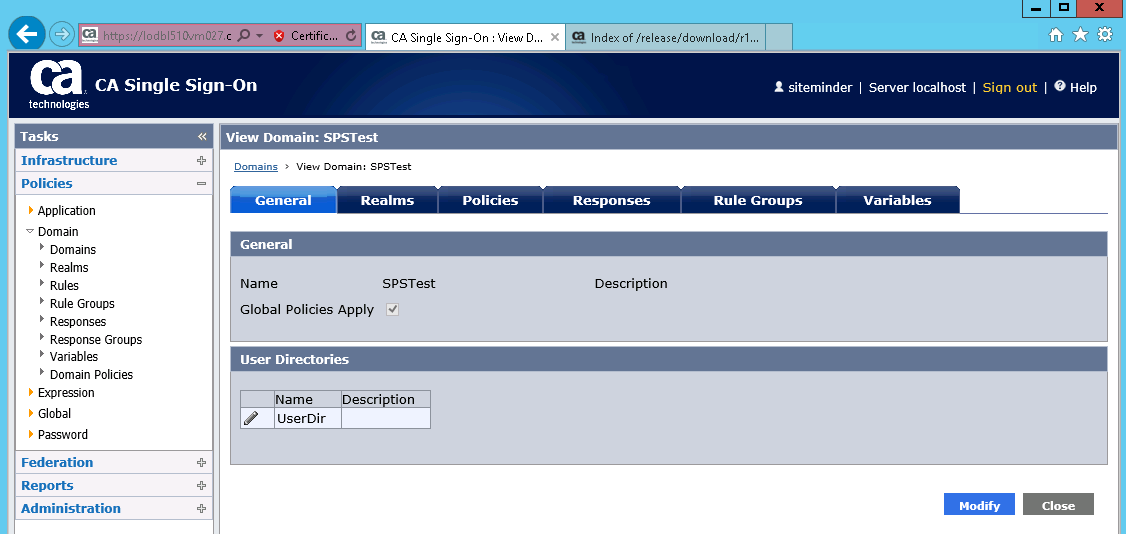Screen dimensions: 1126x534
Task: Open Variables item in the left tree
Action: [x=73, y=357]
